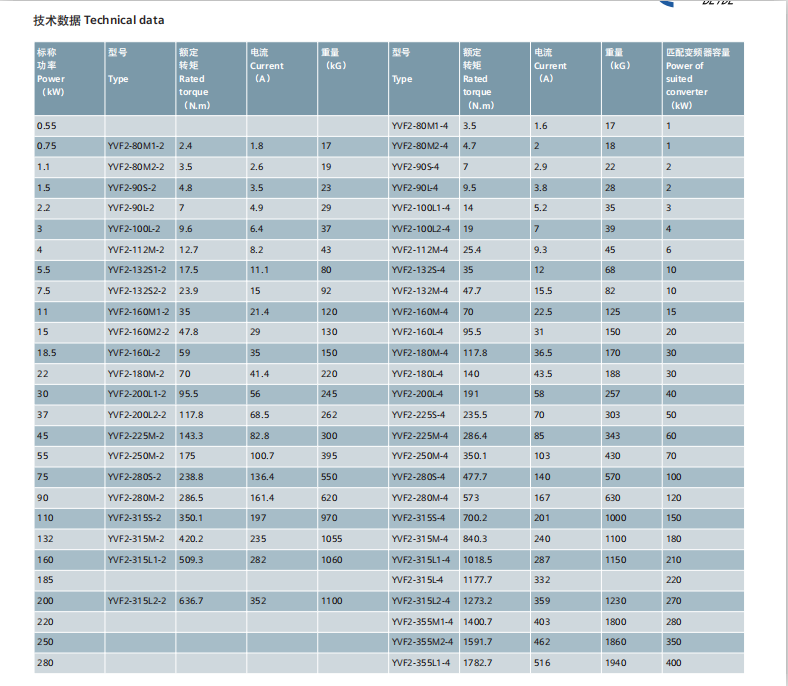The width and height of the screenshot is (788, 686).
Task: Select the YVF2-160L-4 type entry
Action: 416,332
